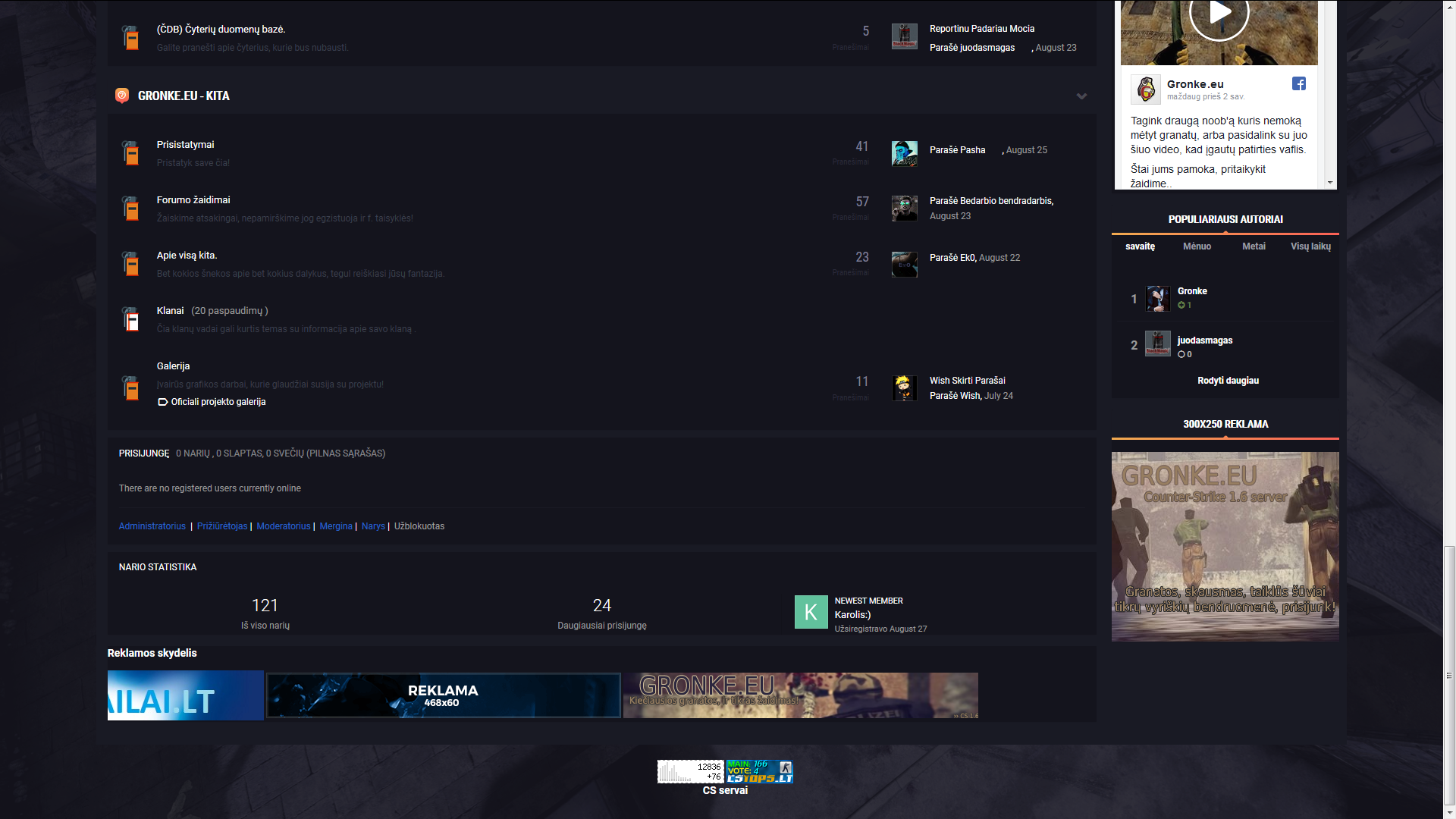Viewport: 1456px width, 819px height.
Task: Open the Oficiali projekto galerija subforum
Action: click(218, 402)
